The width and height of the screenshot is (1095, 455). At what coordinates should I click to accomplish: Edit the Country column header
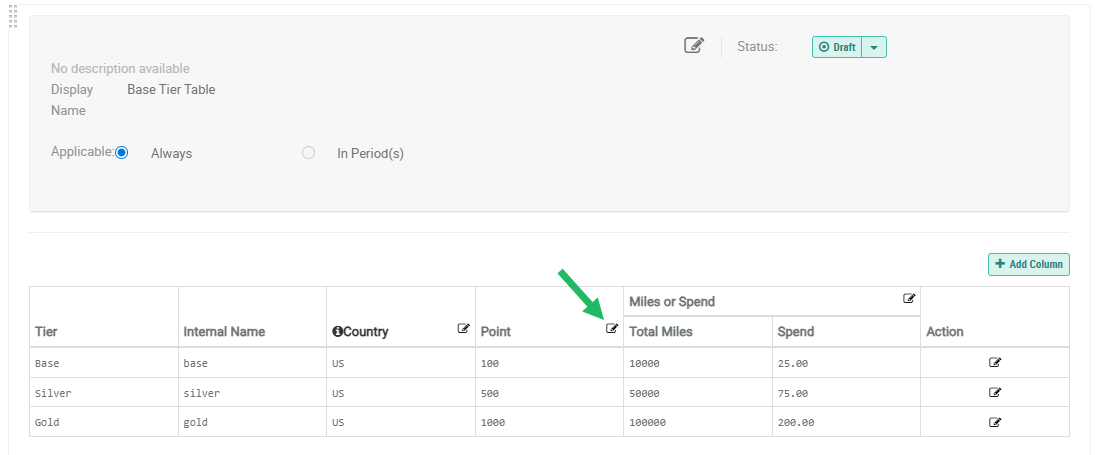464,328
